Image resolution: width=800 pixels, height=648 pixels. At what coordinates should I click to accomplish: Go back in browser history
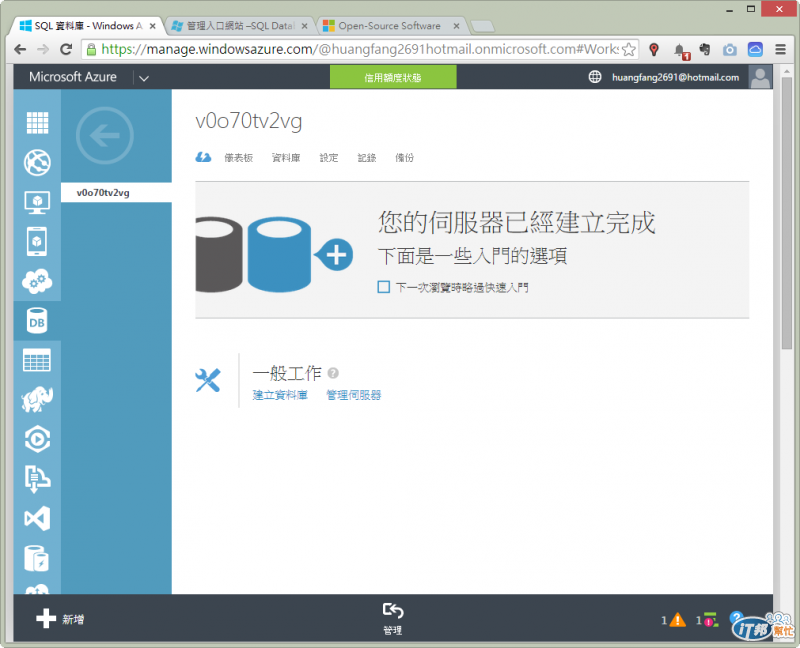click(x=20, y=49)
